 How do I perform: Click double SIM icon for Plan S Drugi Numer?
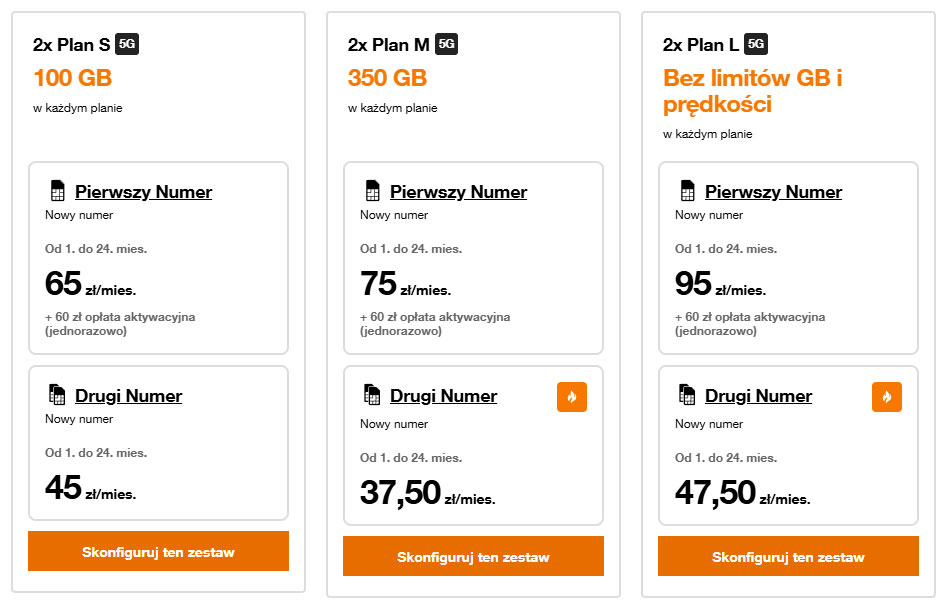point(57,395)
